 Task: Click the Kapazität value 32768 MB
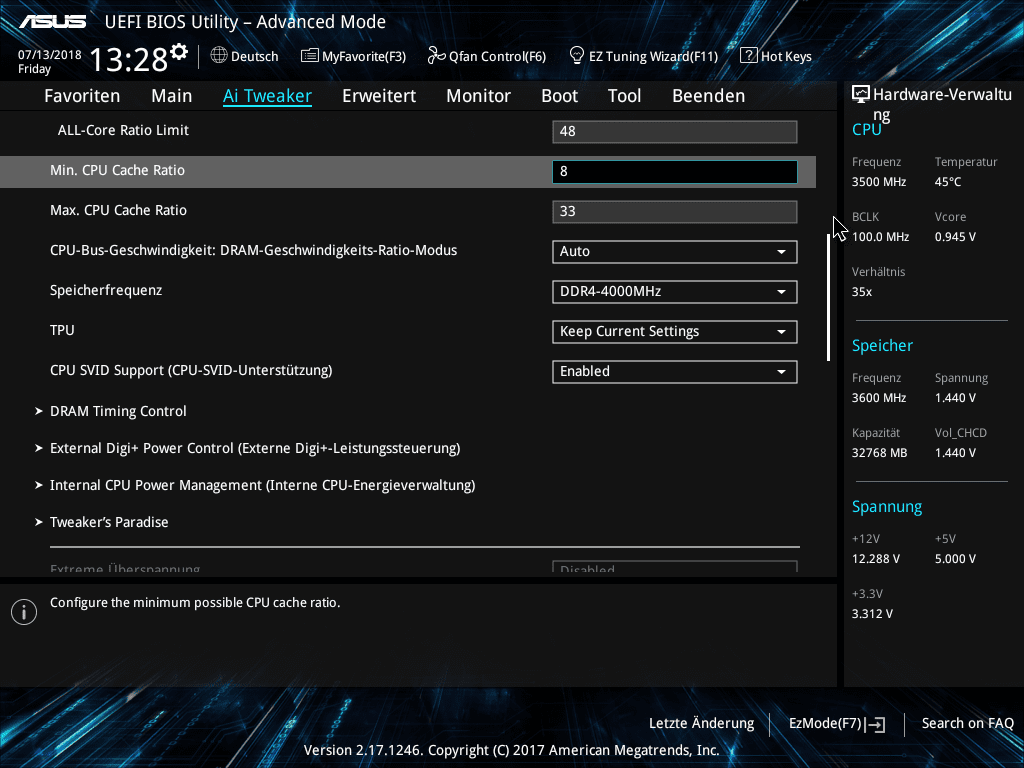[880, 453]
